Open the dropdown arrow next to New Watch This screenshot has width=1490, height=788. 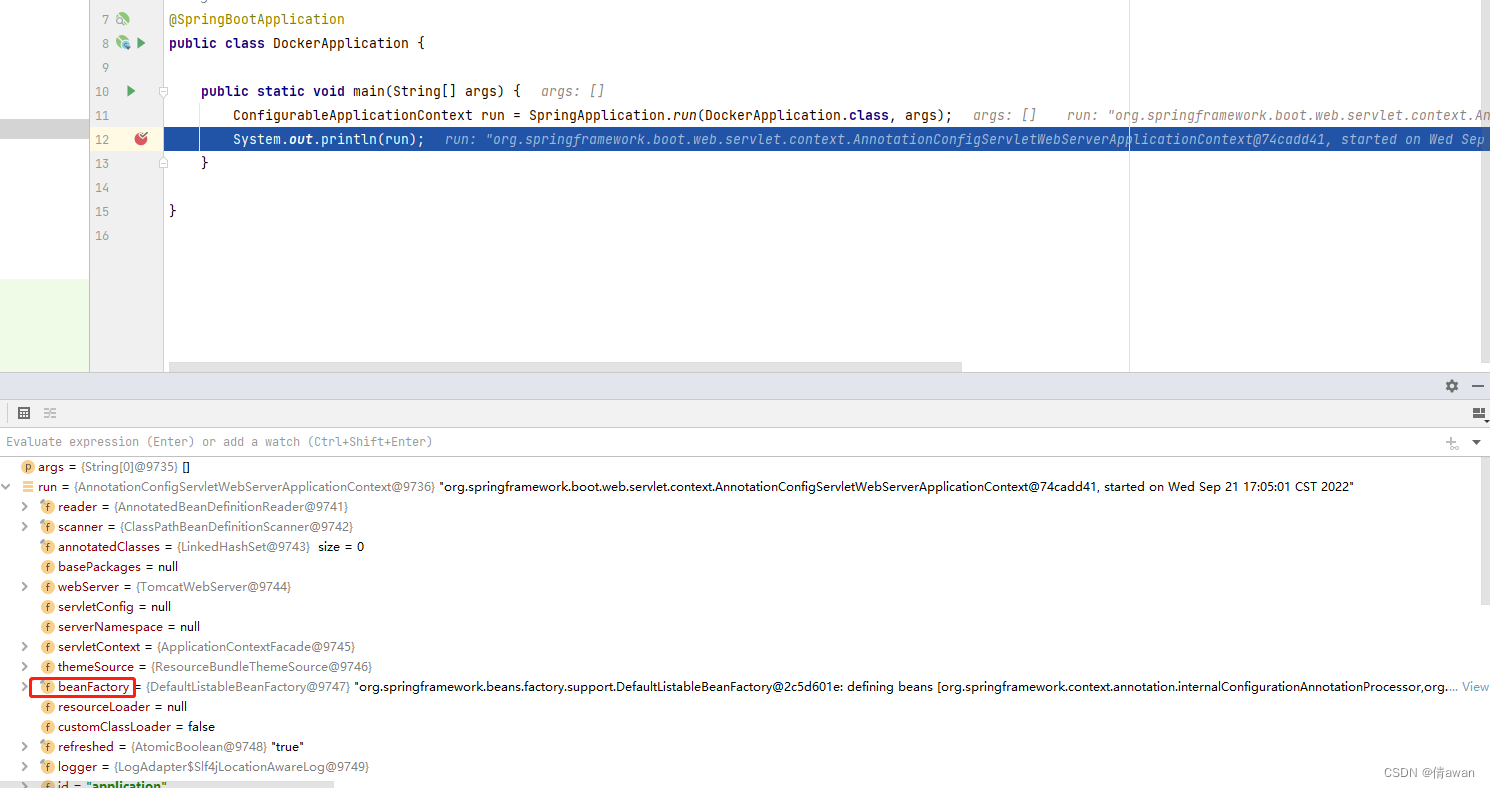(x=1476, y=443)
